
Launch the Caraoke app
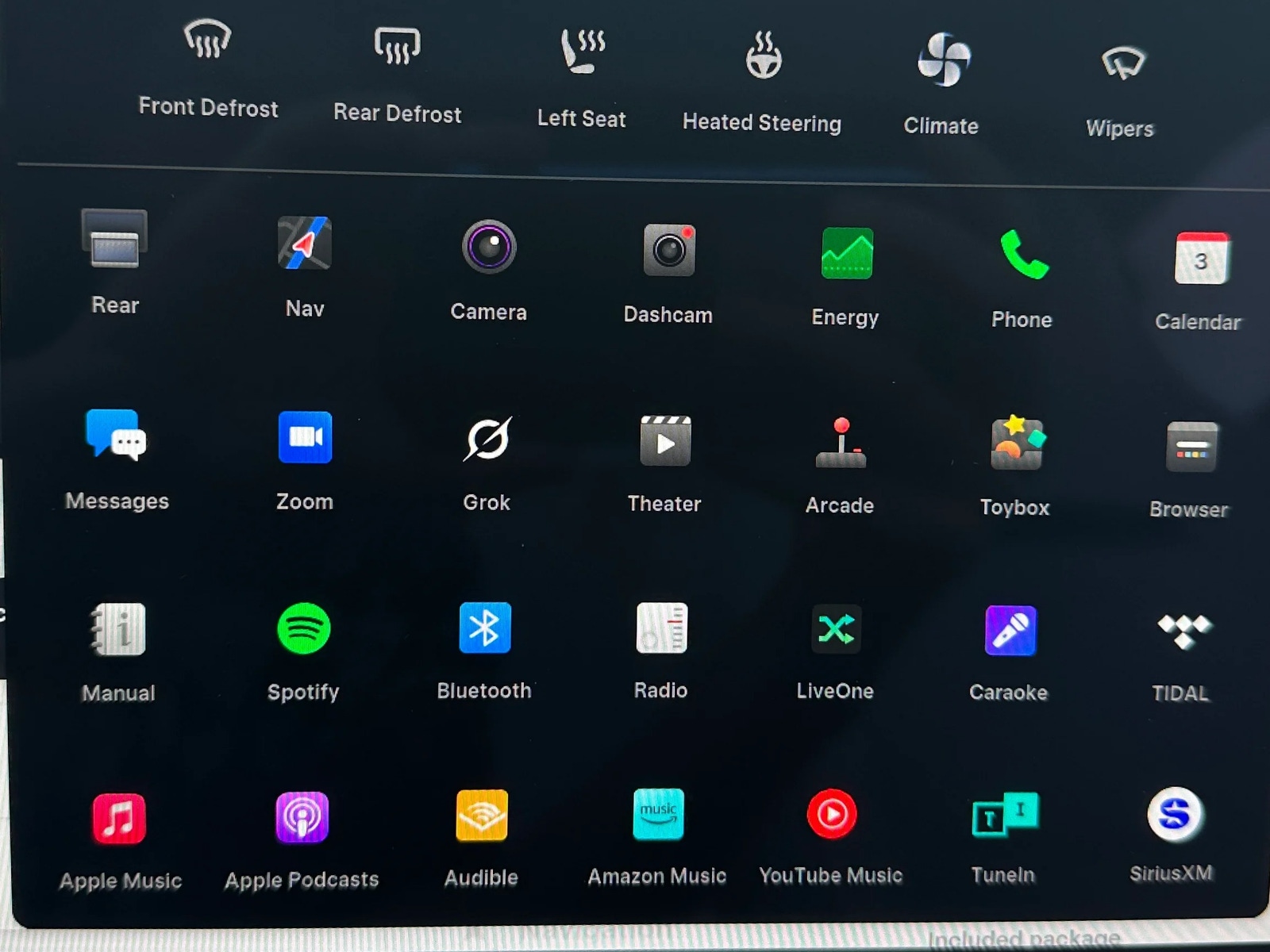(1010, 631)
